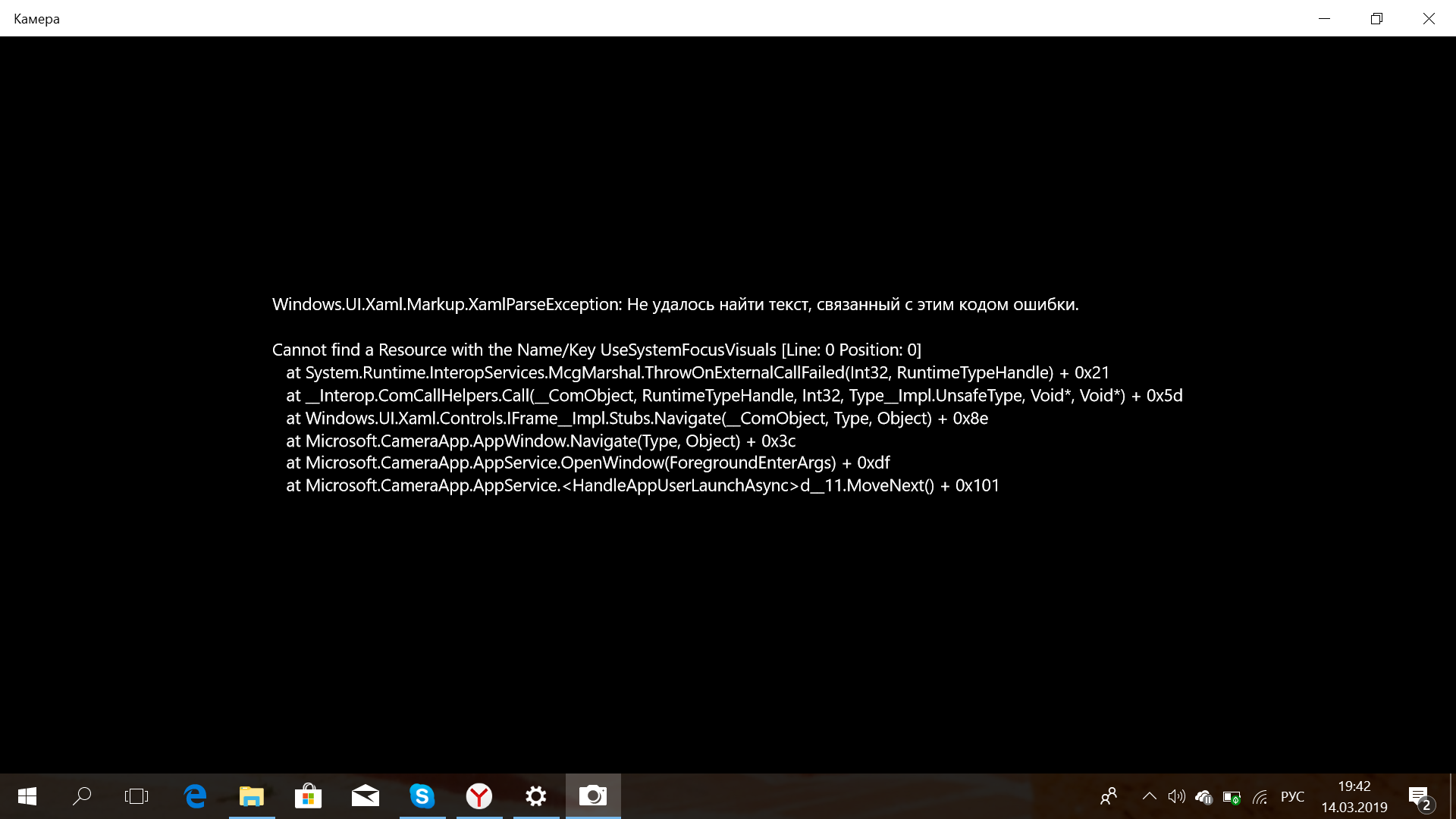Launch Microsoft Edge from taskbar
This screenshot has height=819, width=1456.
click(x=195, y=796)
